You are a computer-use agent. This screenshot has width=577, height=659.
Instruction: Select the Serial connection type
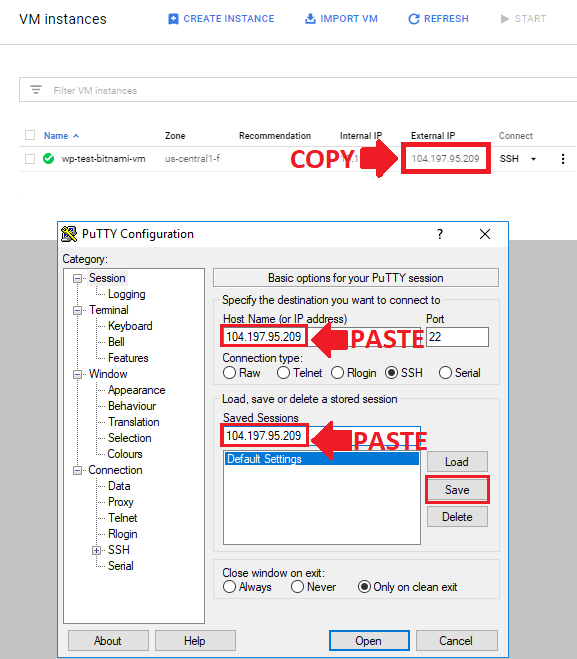tap(445, 373)
